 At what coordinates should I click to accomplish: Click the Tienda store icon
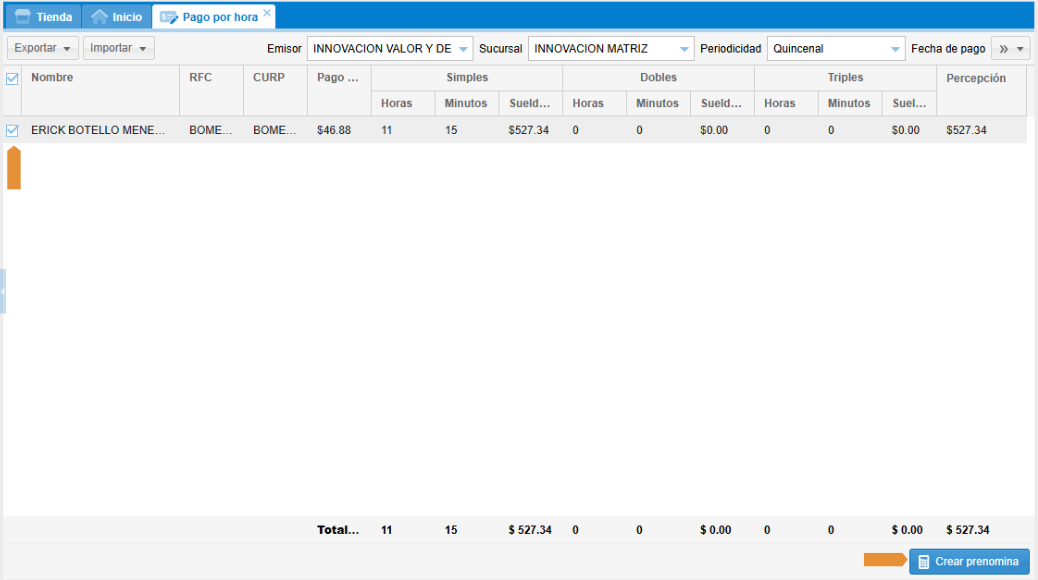pos(23,17)
